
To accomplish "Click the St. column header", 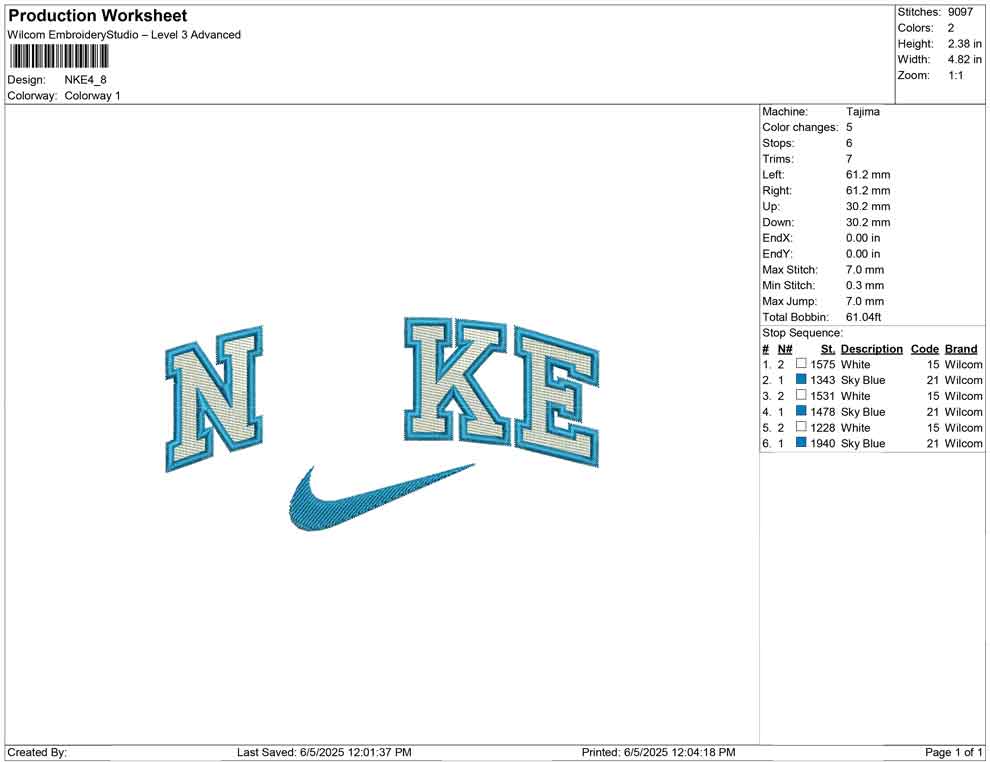I will pyautogui.click(x=828, y=348).
